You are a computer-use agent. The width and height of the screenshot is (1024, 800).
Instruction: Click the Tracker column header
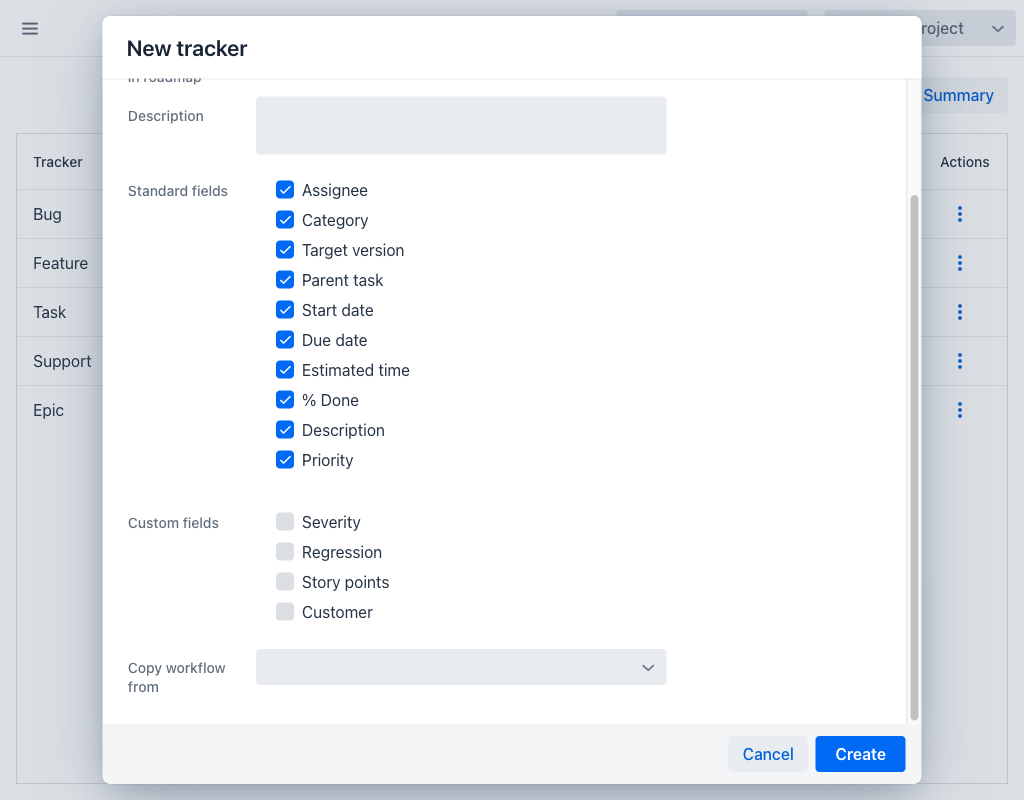(x=58, y=162)
